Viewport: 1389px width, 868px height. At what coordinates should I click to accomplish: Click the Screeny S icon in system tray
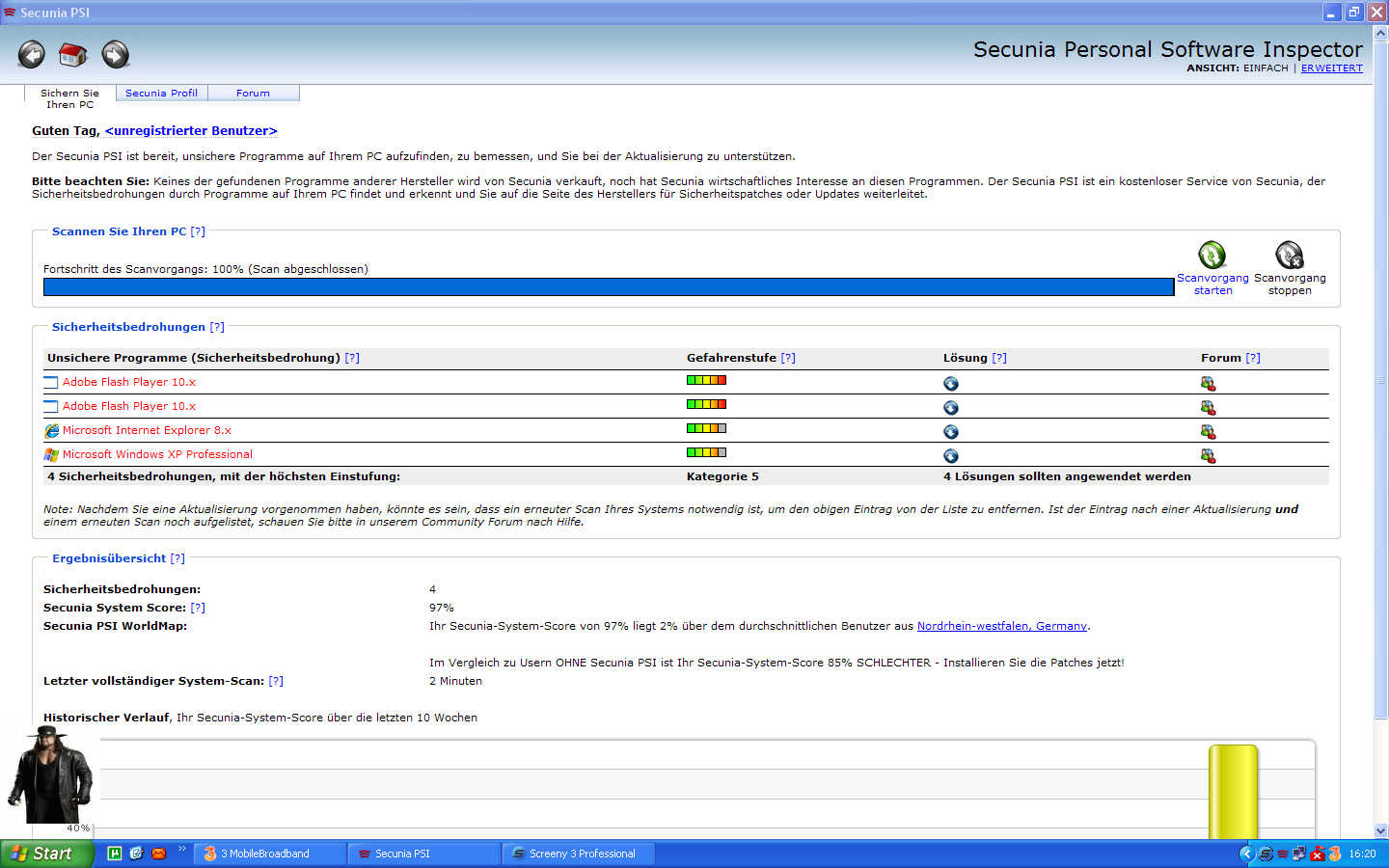(x=1266, y=854)
